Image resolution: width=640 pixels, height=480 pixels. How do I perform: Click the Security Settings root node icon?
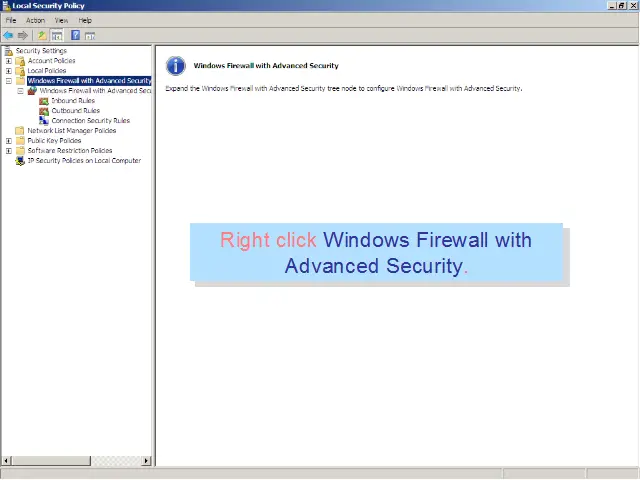tap(9, 51)
